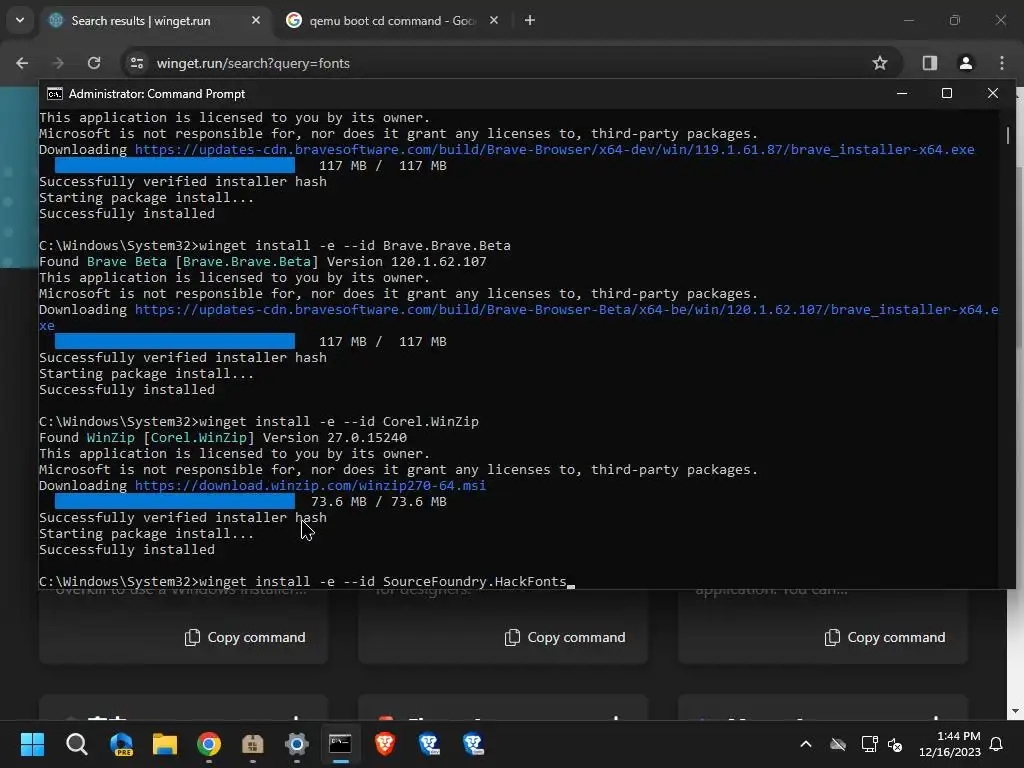Close the qemu boot cd command tab
The width and height of the screenshot is (1024, 768).
494,21
